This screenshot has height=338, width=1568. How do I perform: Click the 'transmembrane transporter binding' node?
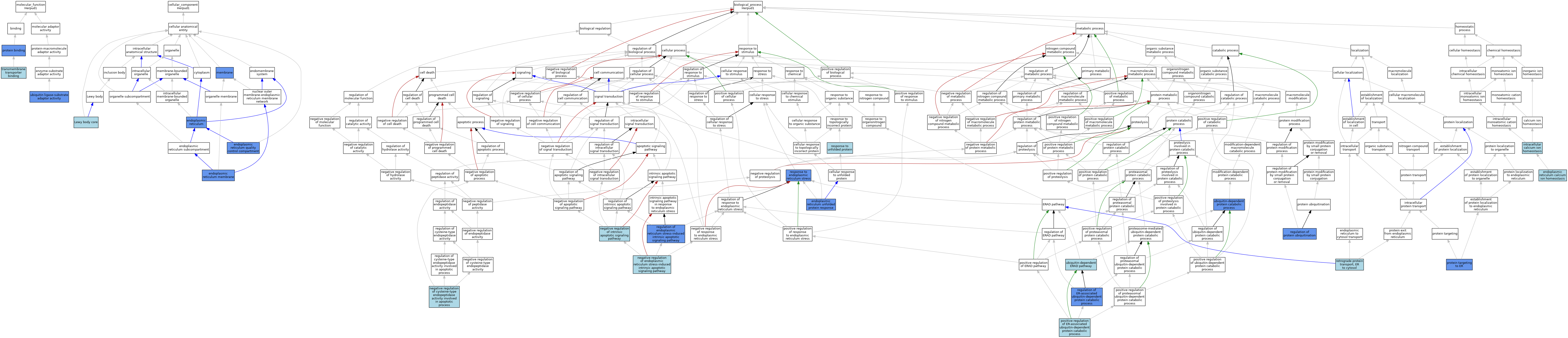click(13, 73)
